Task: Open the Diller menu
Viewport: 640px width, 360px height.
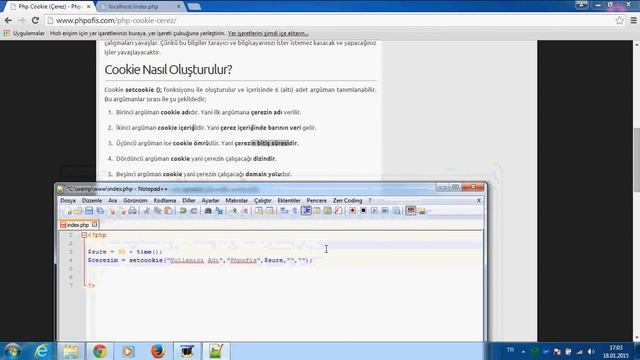Action: [x=189, y=200]
